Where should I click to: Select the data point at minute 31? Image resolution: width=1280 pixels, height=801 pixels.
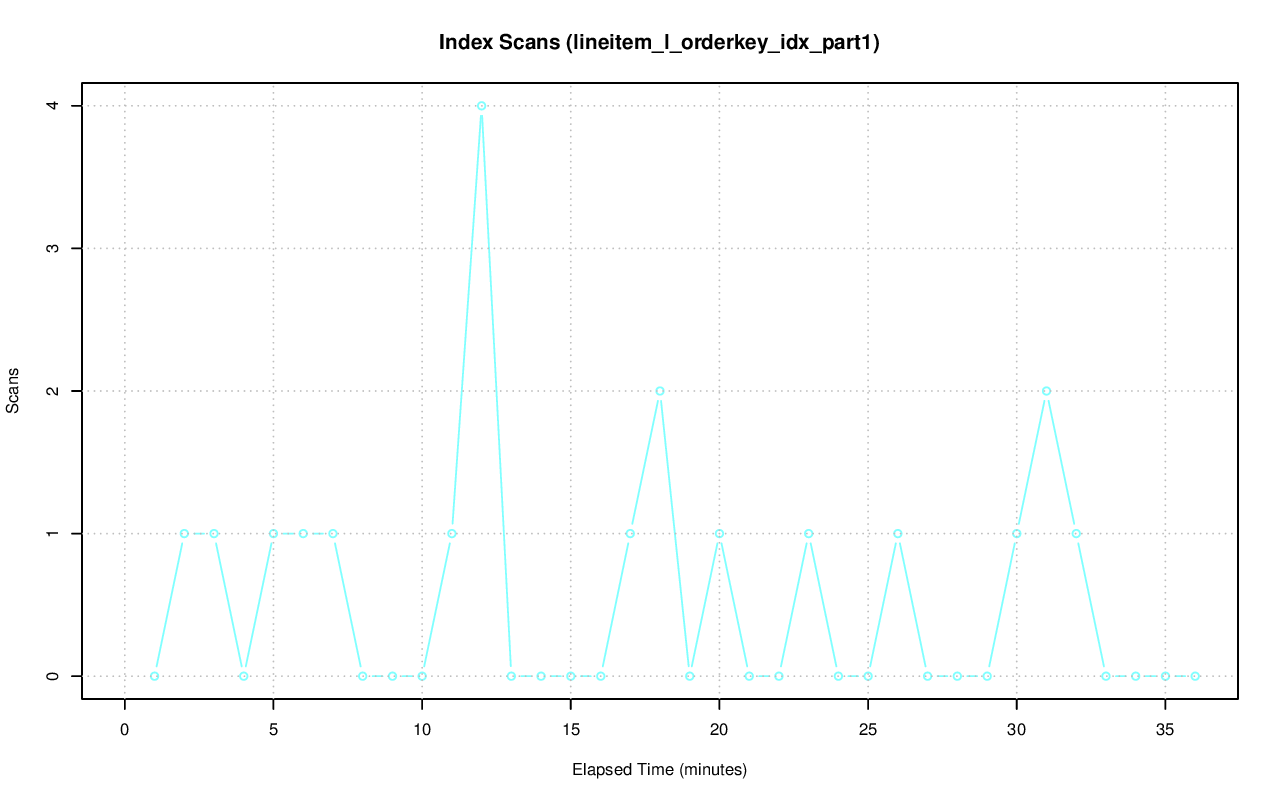tap(1046, 391)
